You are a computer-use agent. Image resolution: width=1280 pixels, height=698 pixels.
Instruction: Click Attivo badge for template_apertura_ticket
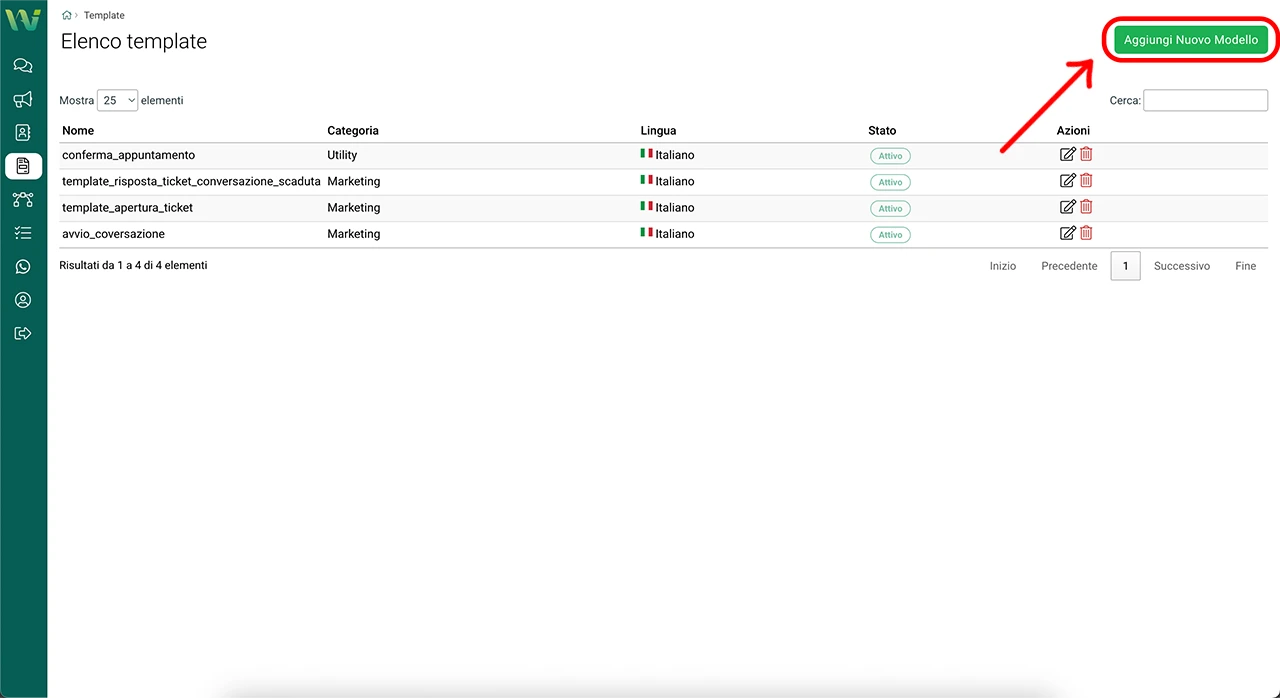pos(890,208)
